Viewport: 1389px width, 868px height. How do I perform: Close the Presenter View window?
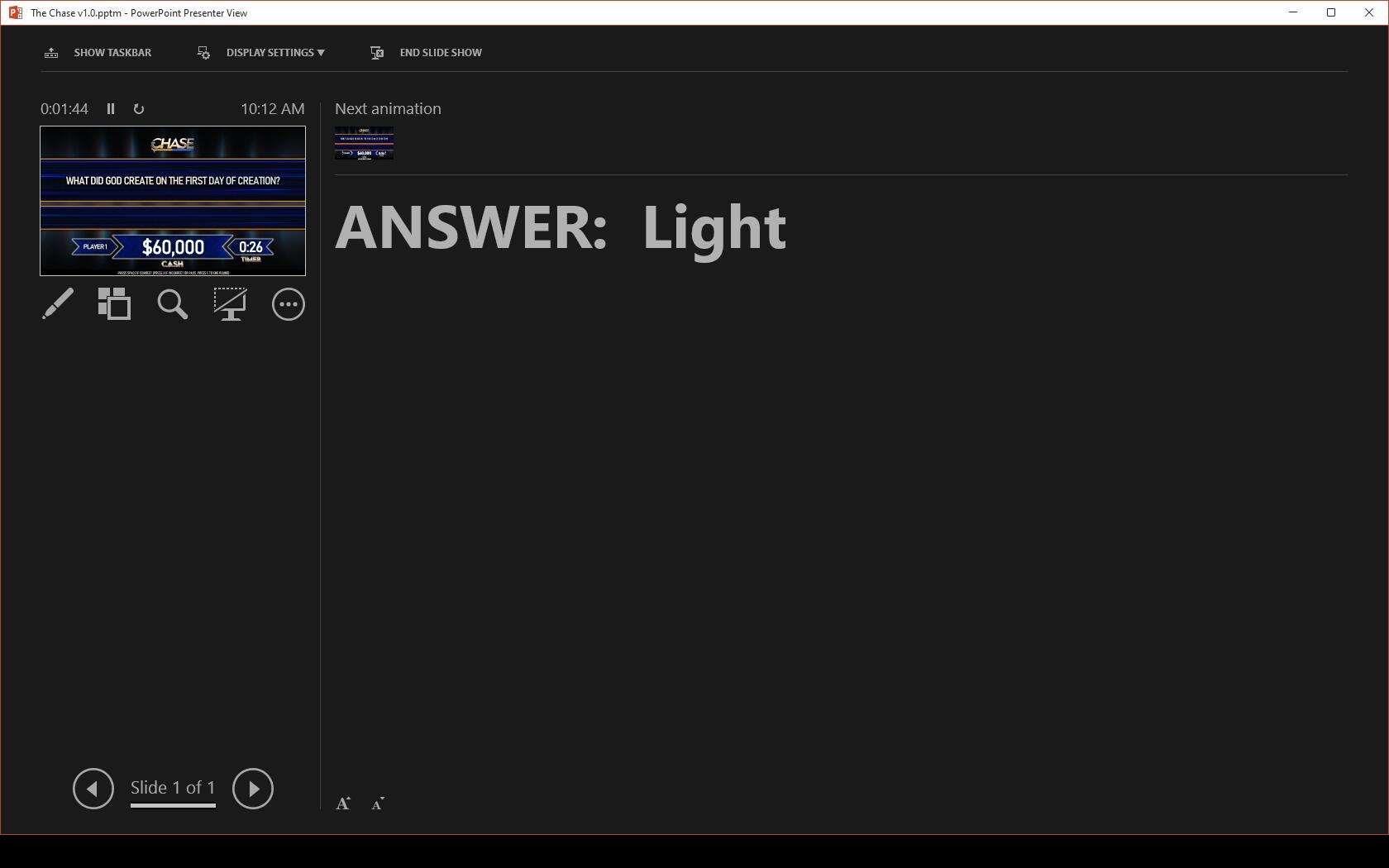(x=1369, y=13)
